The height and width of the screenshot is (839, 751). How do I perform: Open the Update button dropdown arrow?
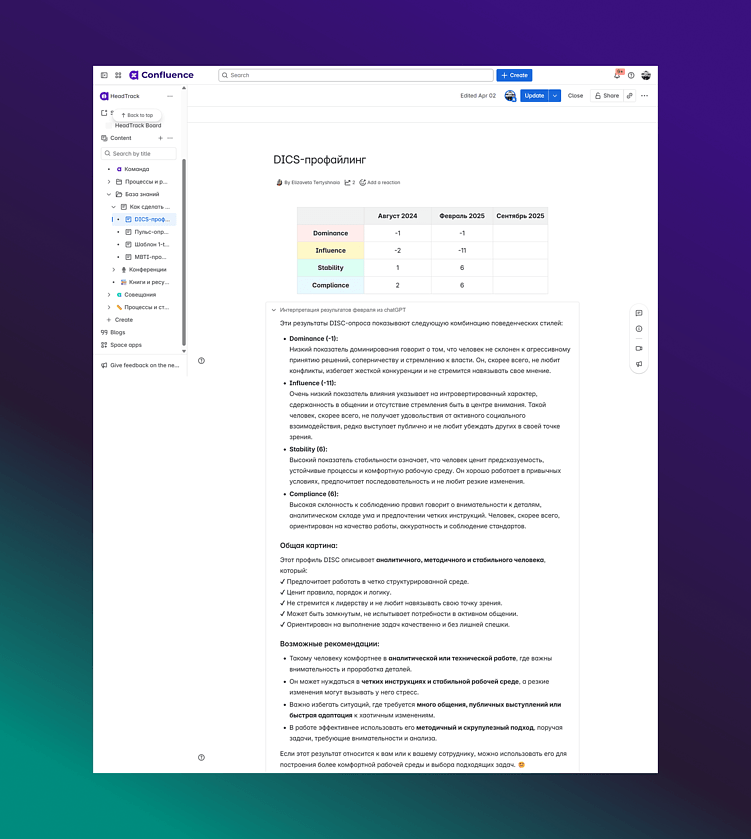pos(555,96)
